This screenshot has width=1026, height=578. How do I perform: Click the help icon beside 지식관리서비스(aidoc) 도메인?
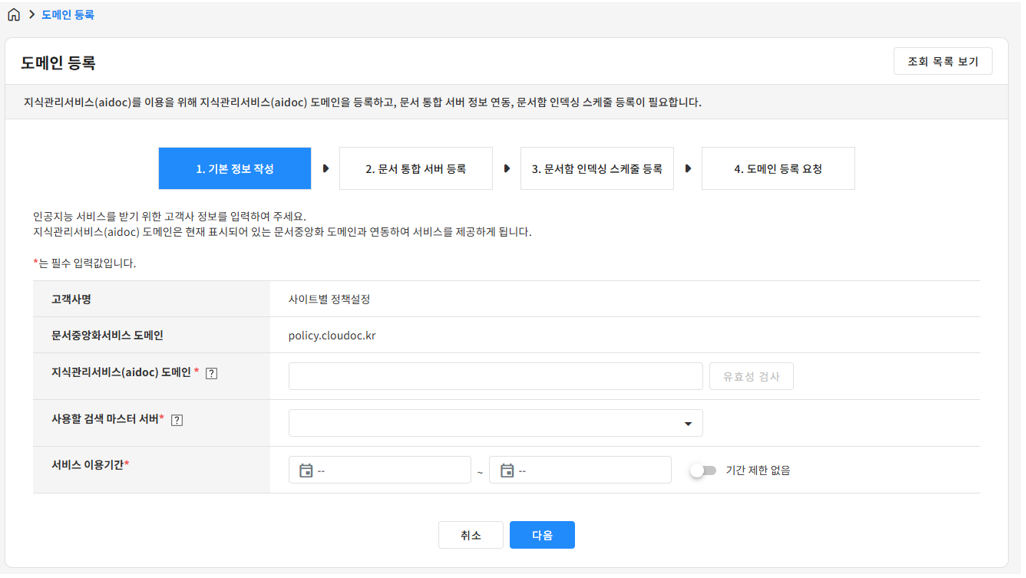tap(211, 373)
